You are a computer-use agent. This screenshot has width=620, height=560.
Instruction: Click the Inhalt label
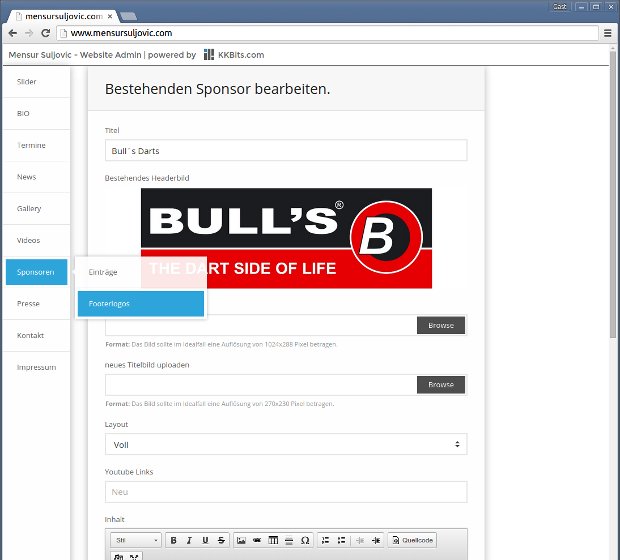tap(114, 520)
